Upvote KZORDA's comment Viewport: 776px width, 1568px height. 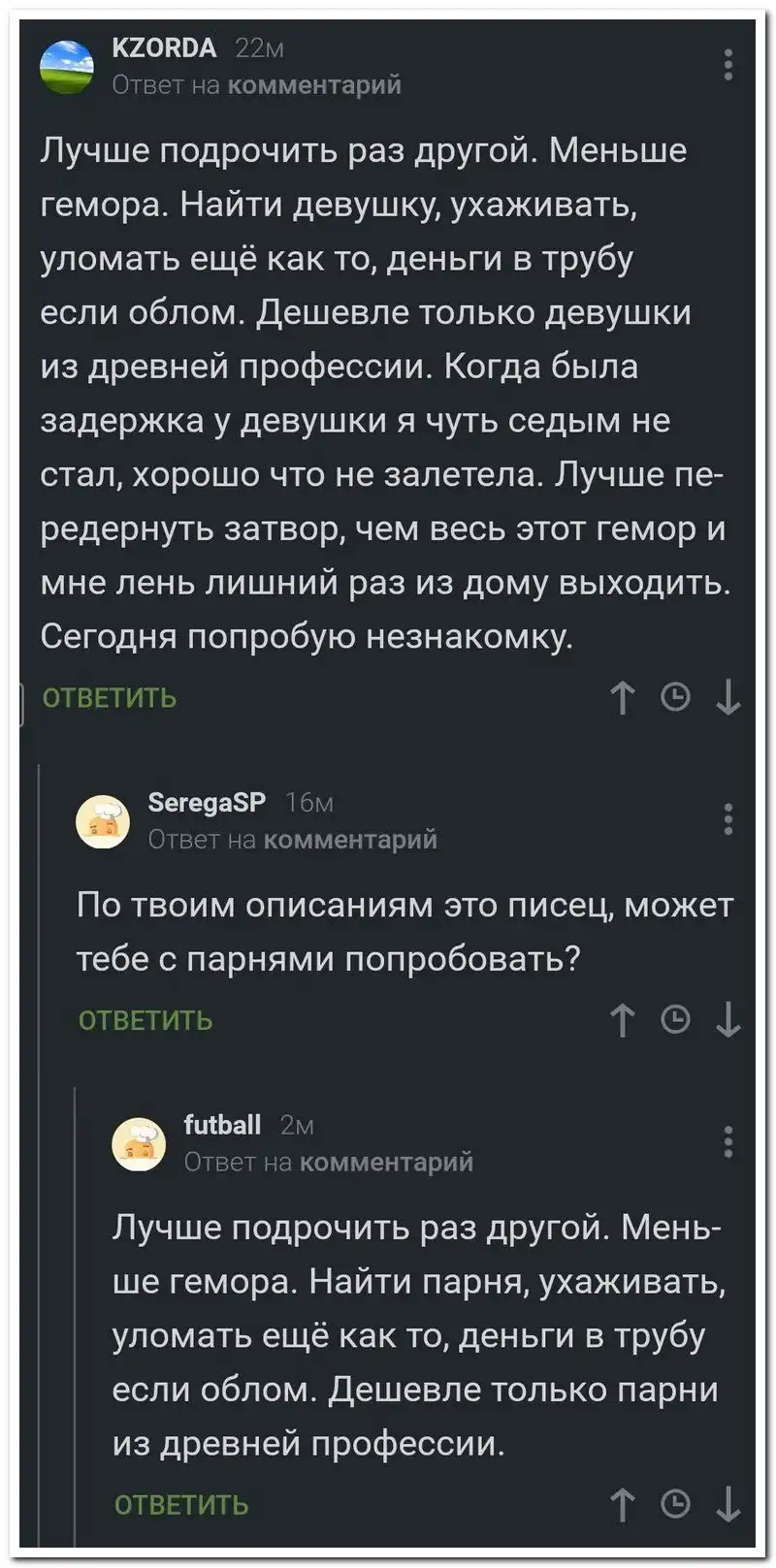point(623,697)
